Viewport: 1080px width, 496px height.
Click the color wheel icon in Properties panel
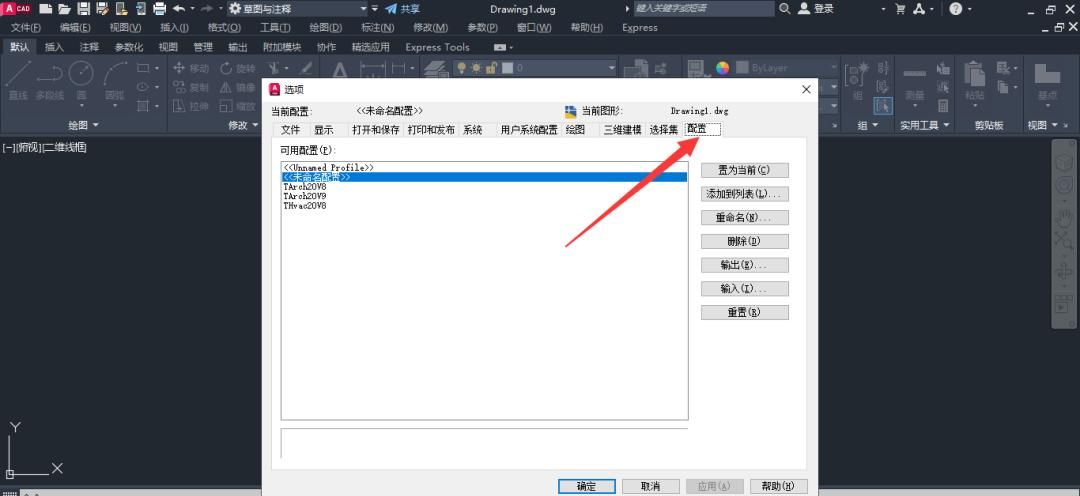[x=722, y=68]
